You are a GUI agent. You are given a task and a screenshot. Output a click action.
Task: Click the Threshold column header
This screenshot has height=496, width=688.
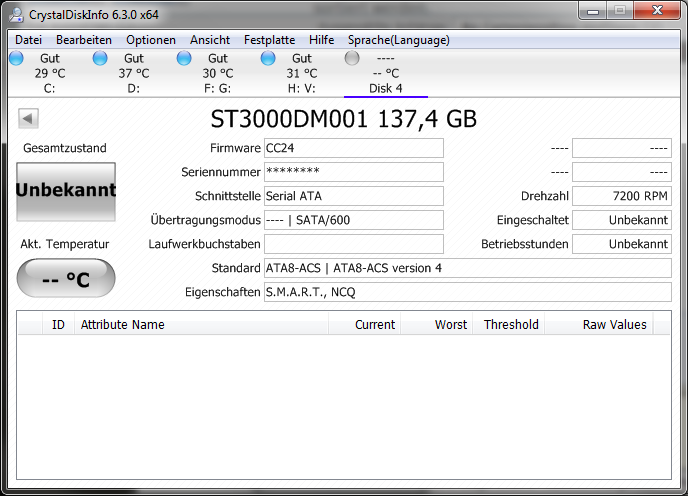[509, 324]
